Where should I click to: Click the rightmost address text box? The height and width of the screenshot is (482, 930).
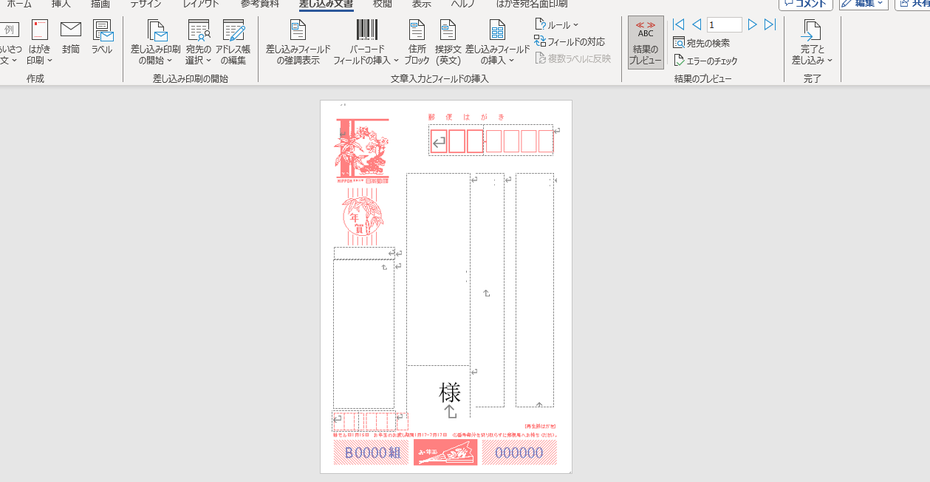[534, 290]
